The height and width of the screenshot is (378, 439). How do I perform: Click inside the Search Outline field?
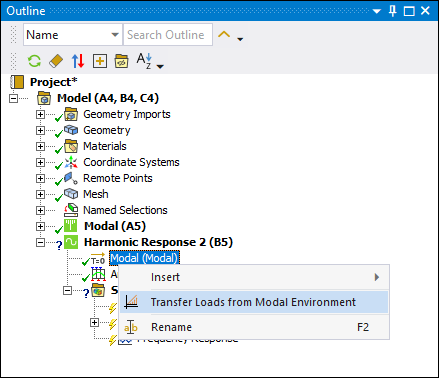point(168,35)
